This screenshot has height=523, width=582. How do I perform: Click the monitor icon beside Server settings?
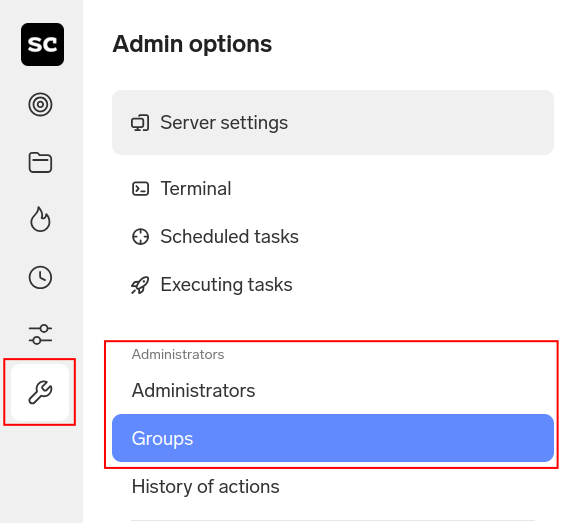pyautogui.click(x=140, y=123)
